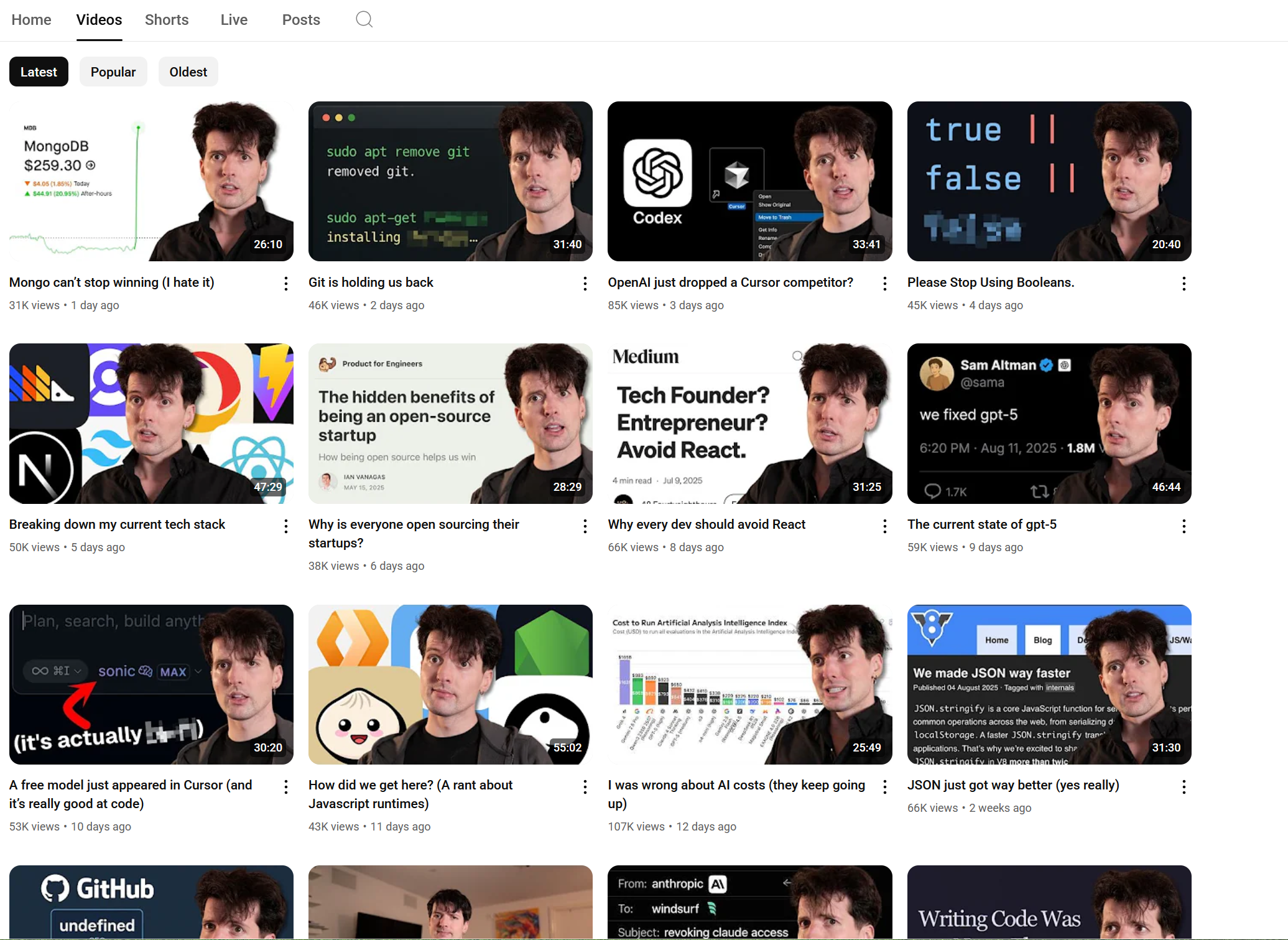
Task: Open the 'true || false' thumbnail video
Action: coord(1049,181)
